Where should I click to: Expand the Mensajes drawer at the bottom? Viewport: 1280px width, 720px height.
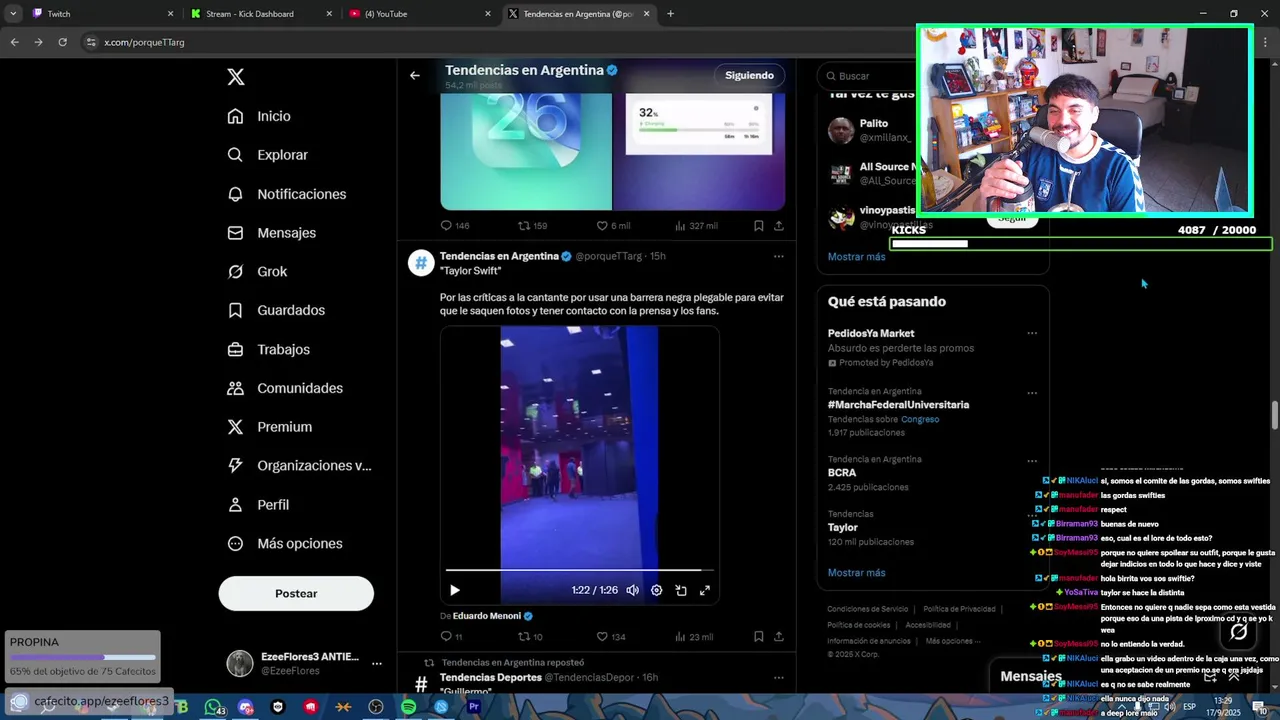tap(1233, 677)
